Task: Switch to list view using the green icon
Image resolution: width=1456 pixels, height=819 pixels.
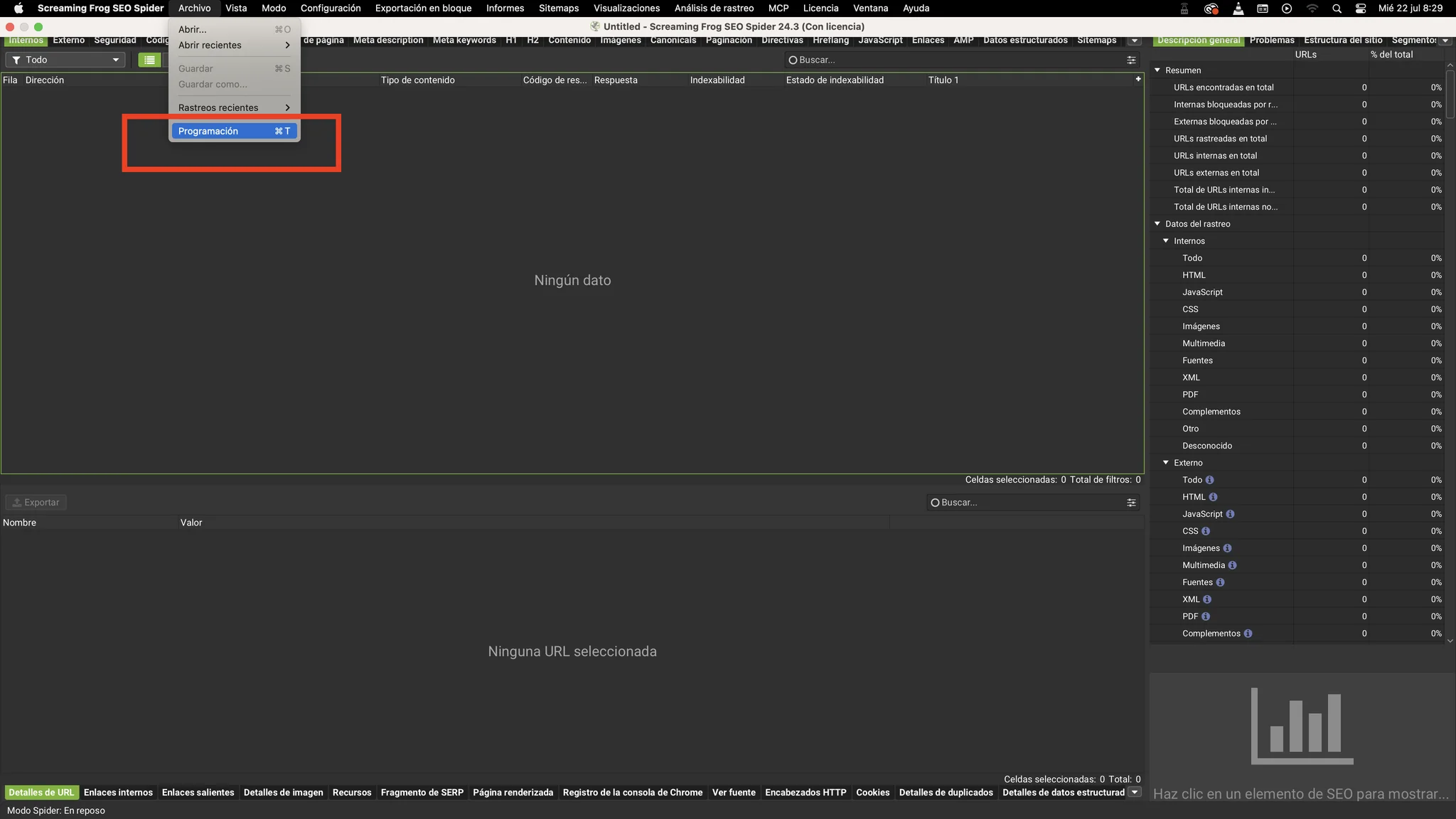Action: (149, 60)
